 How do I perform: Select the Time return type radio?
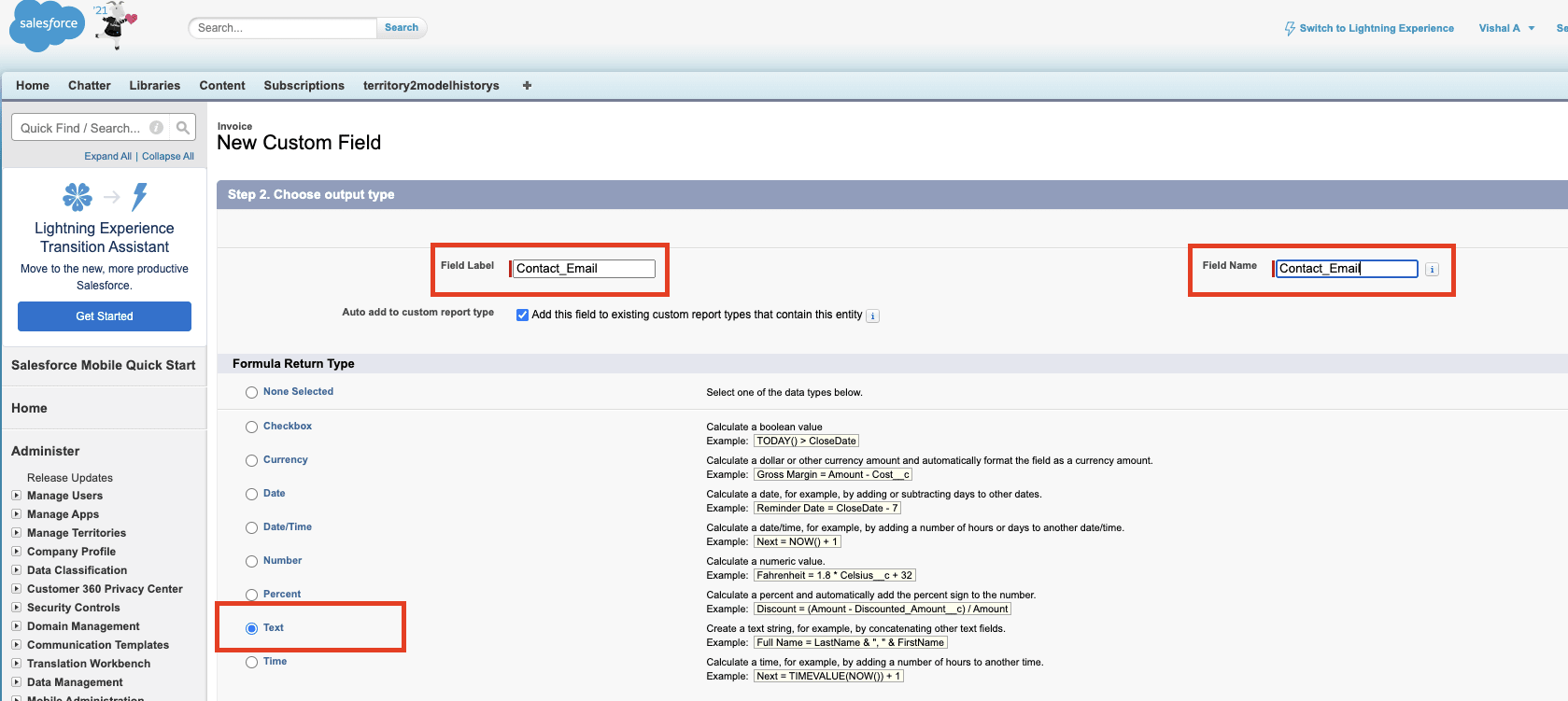251,662
